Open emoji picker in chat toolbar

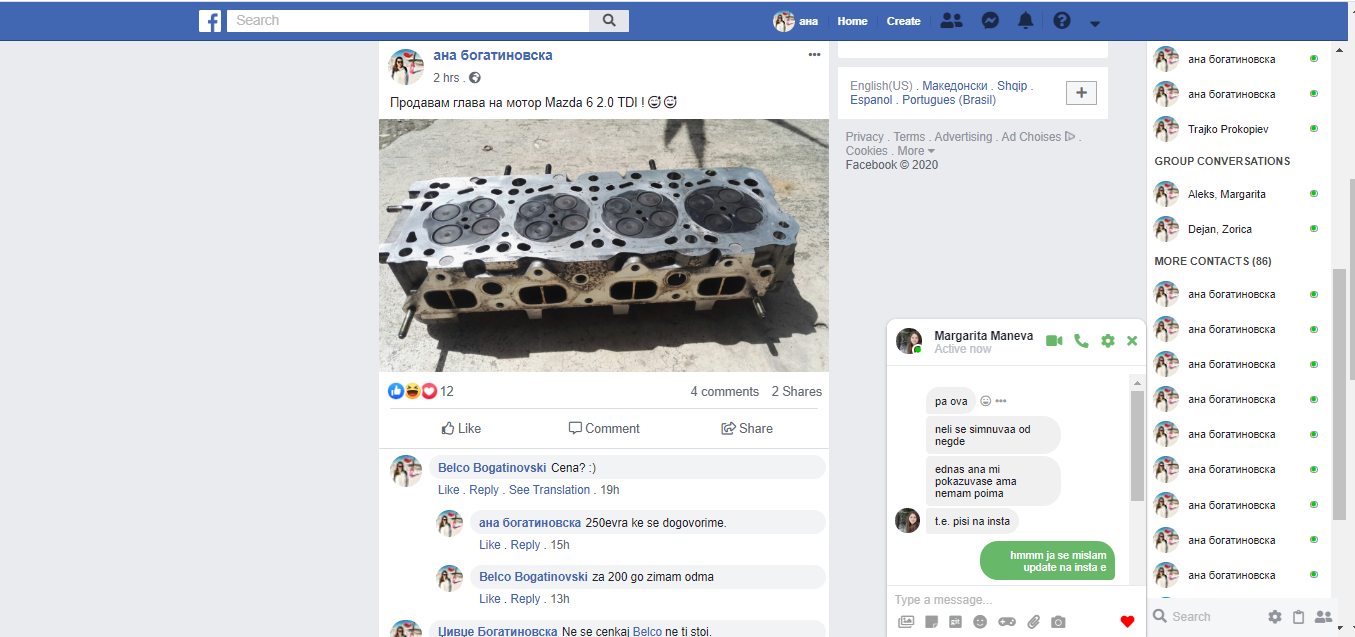[980, 622]
